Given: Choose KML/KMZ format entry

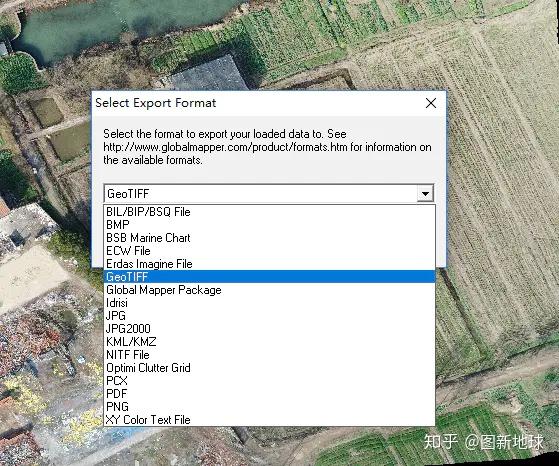Looking at the screenshot, I should (x=270, y=342).
